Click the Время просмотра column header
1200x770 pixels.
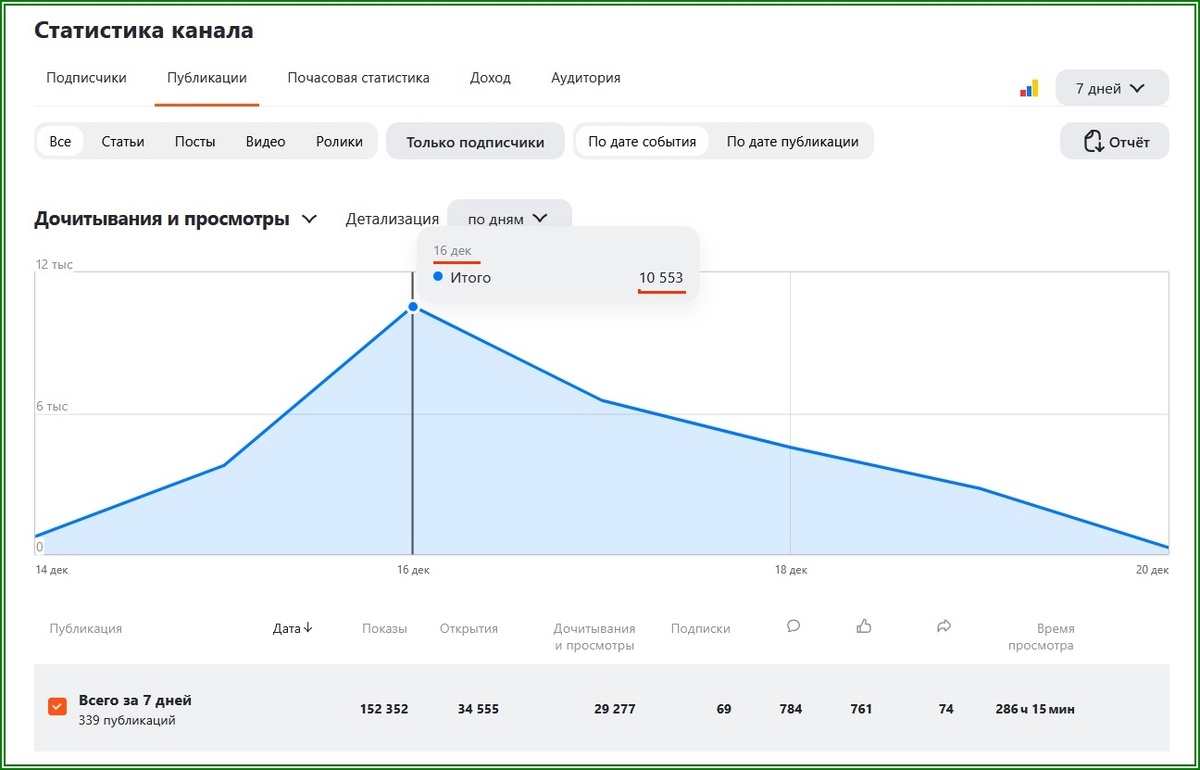pos(1041,637)
